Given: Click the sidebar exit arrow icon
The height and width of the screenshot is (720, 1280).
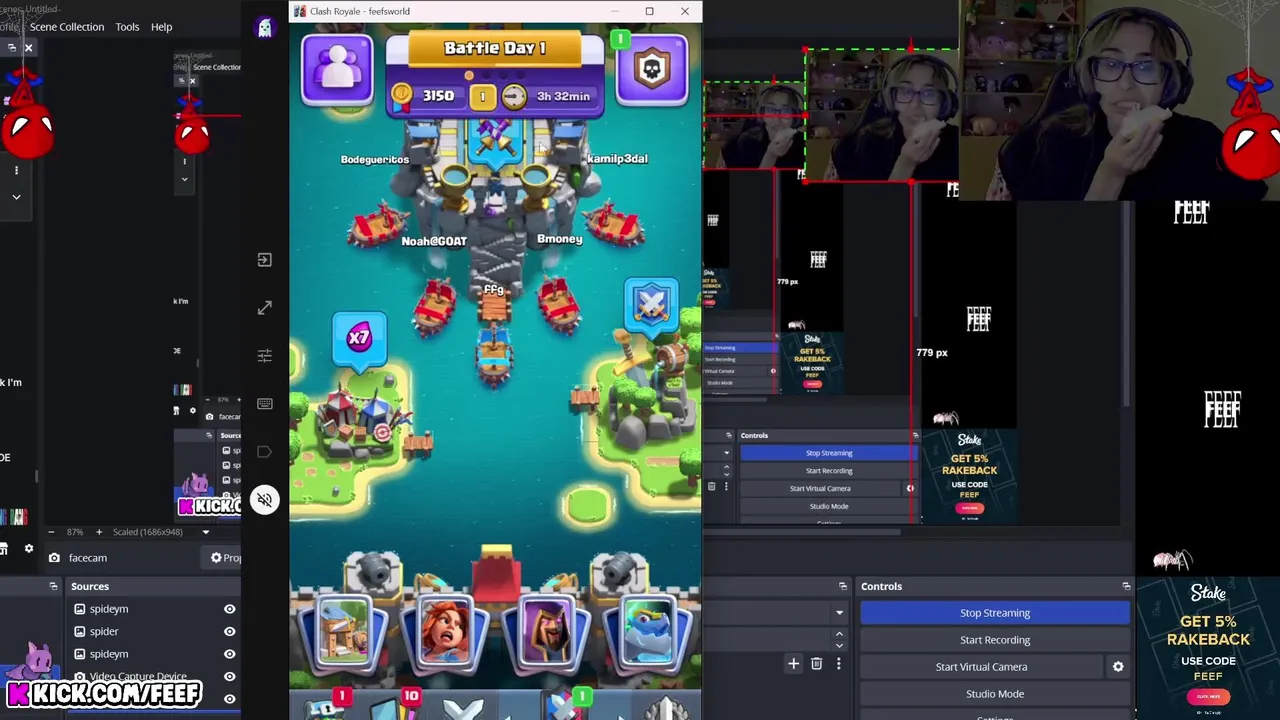Looking at the screenshot, I should (x=264, y=260).
